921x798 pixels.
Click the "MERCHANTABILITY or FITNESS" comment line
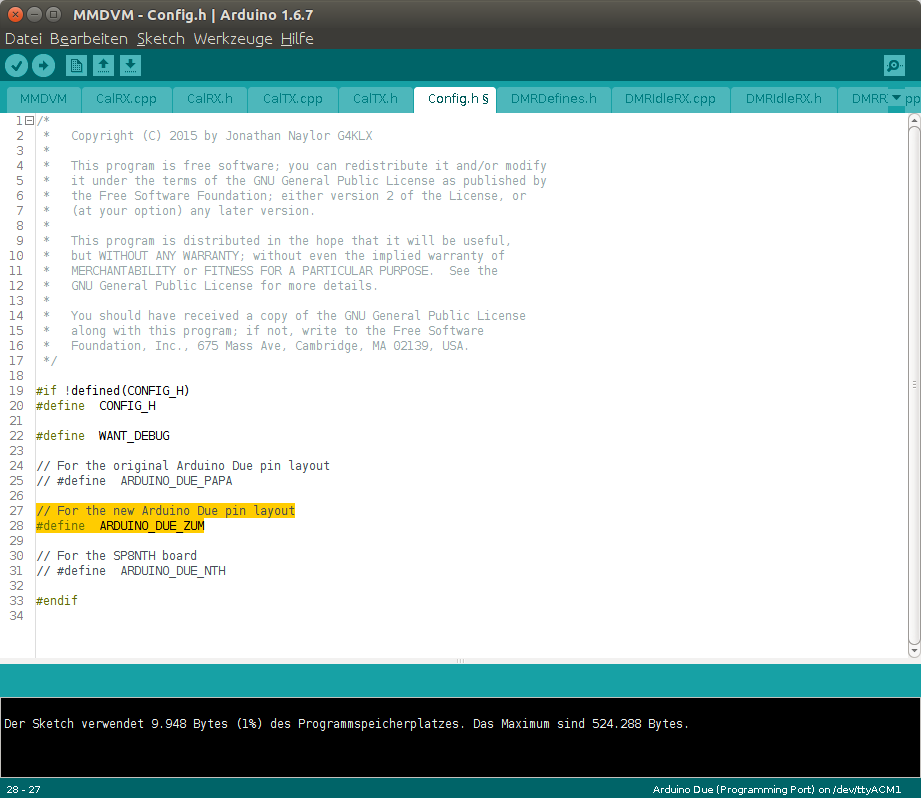coord(284,271)
